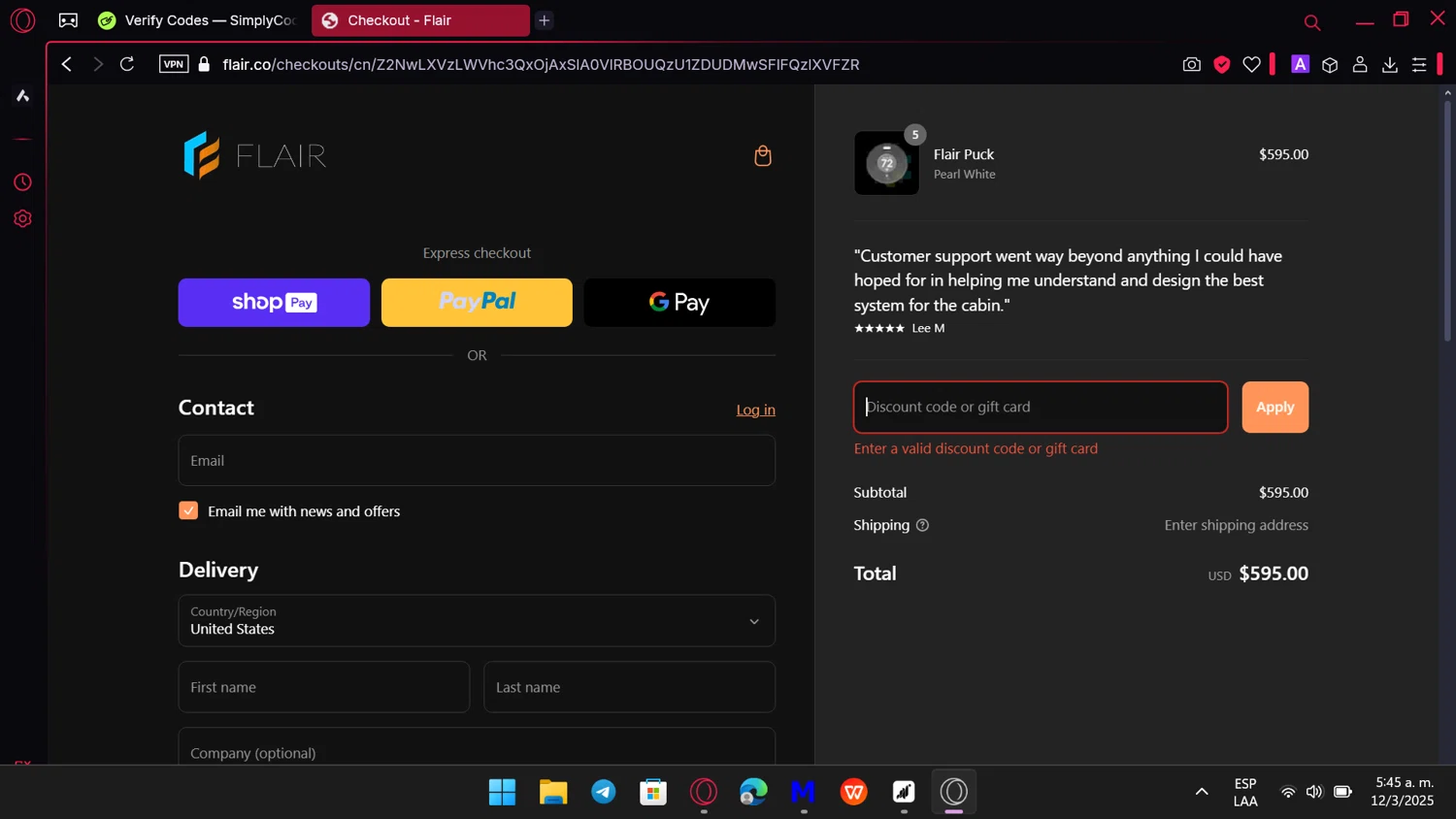Open the Opera menu logo

[x=22, y=20]
